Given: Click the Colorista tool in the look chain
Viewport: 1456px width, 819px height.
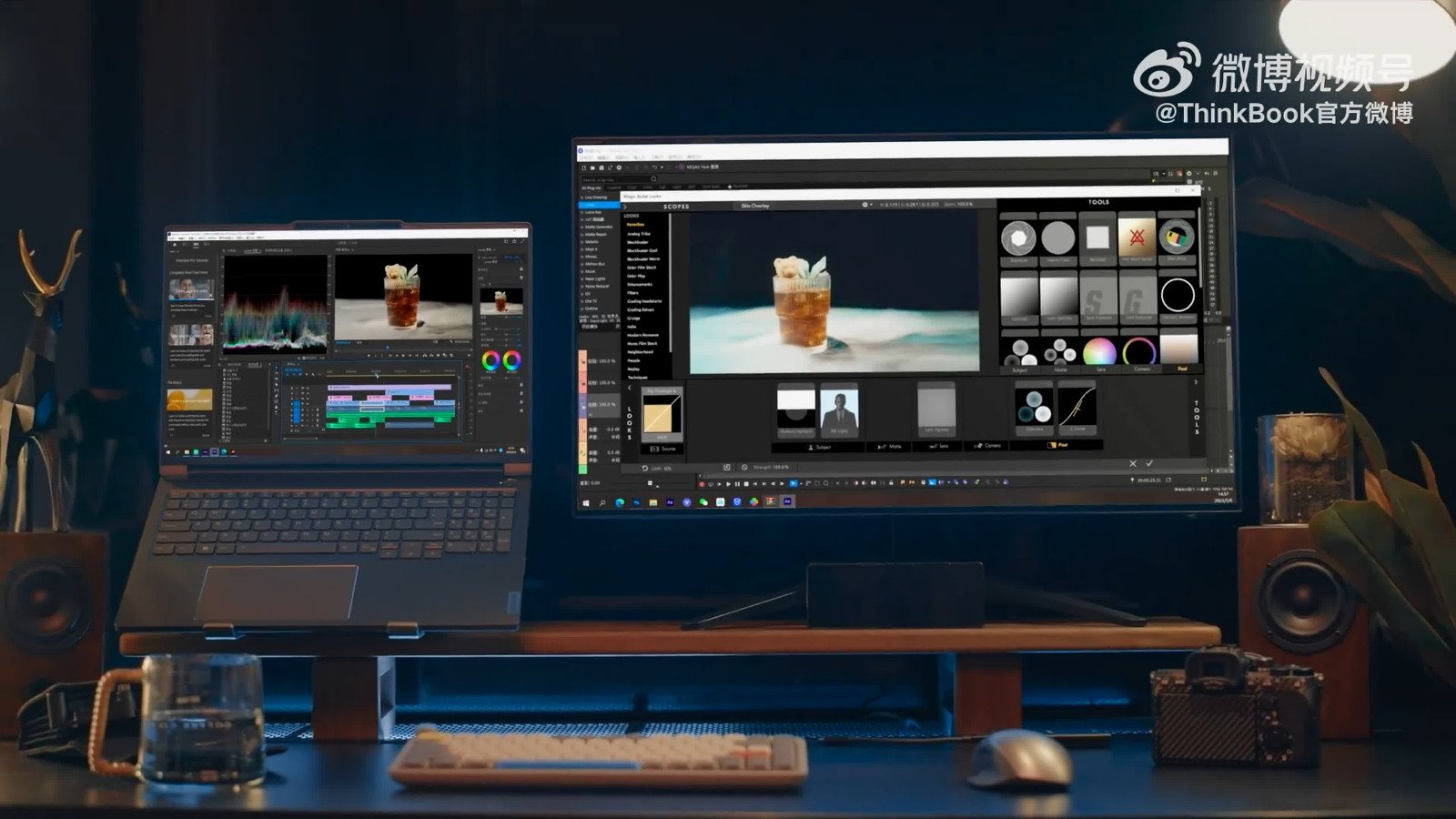Looking at the screenshot, I should [x=1034, y=407].
